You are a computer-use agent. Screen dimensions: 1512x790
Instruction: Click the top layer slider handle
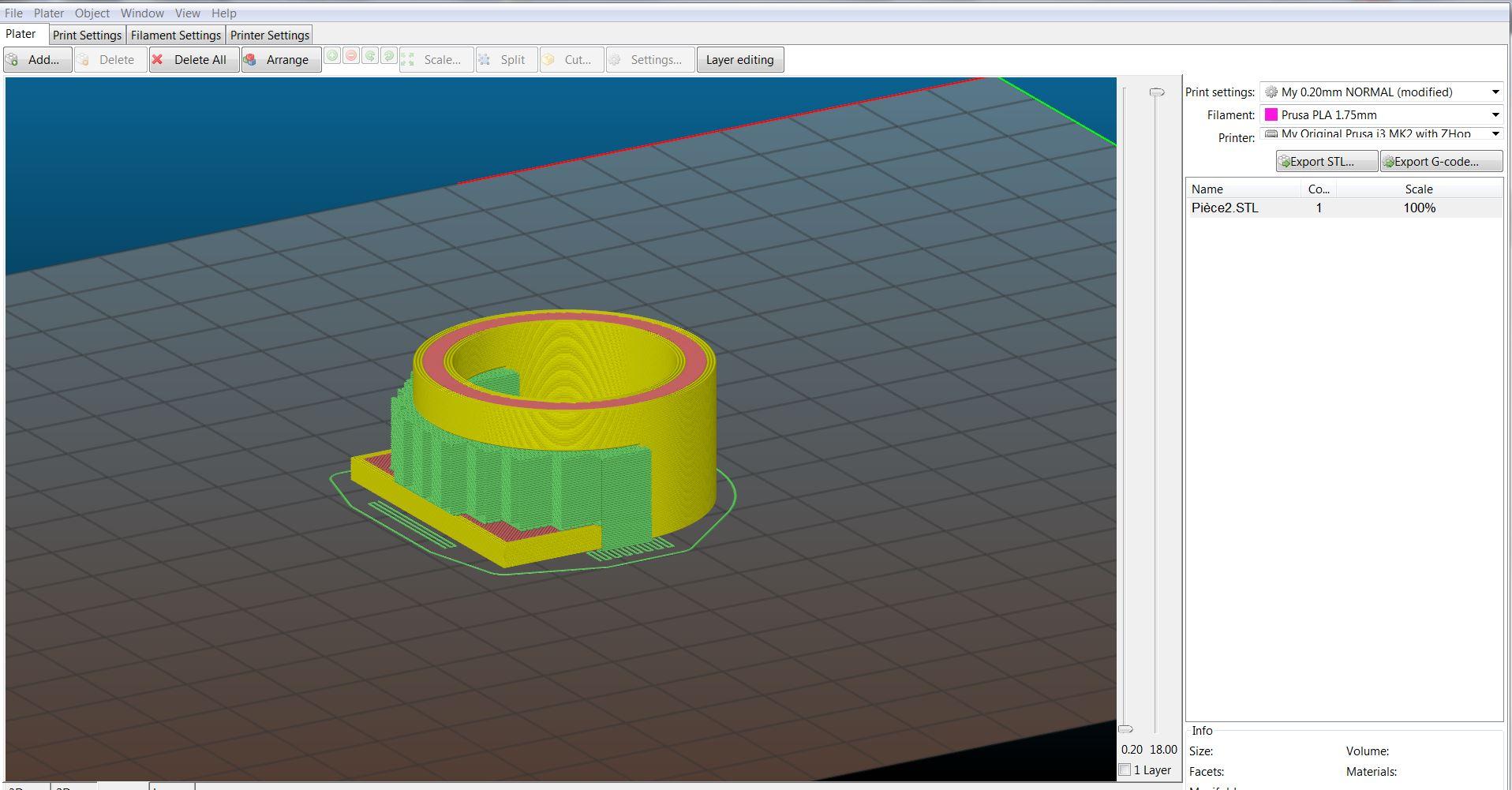coord(1157,92)
